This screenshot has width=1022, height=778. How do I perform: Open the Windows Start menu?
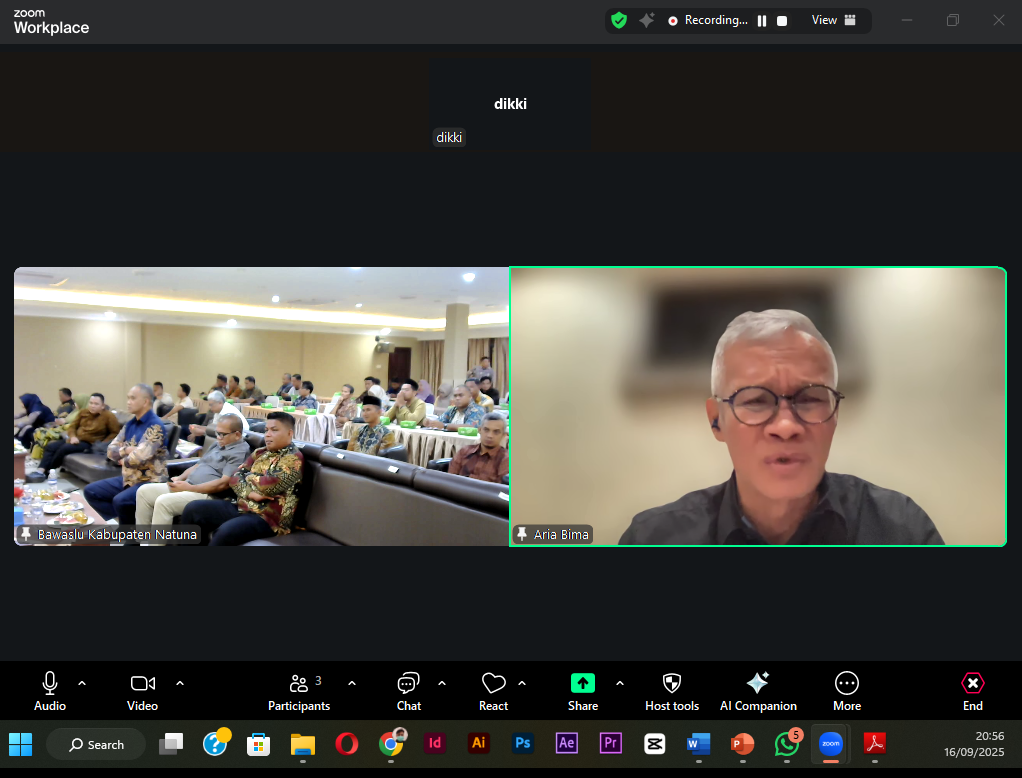coord(20,744)
